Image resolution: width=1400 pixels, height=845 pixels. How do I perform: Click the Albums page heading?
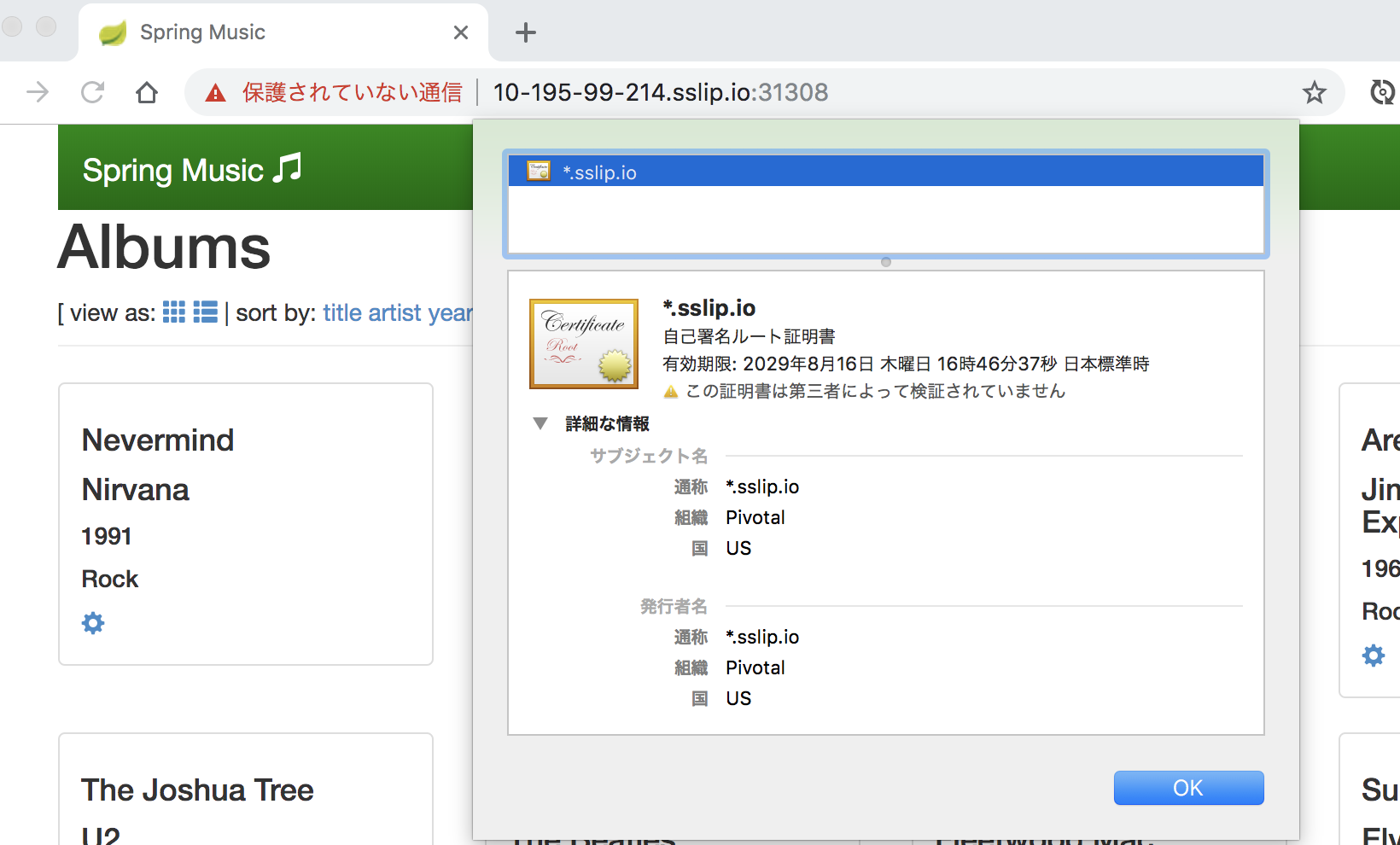click(164, 248)
